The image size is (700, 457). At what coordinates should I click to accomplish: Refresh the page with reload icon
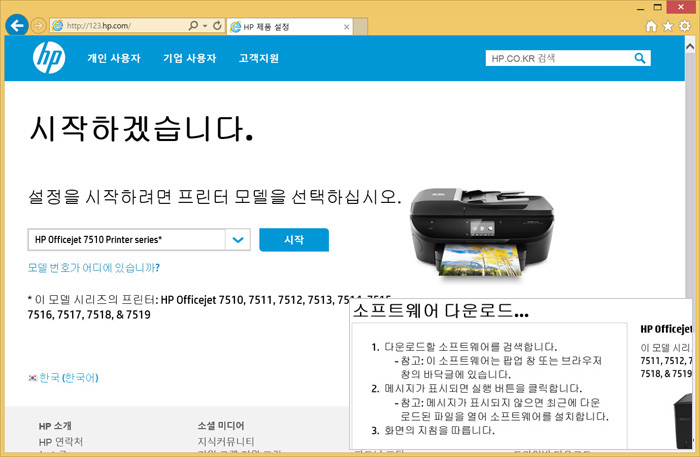click(217, 25)
